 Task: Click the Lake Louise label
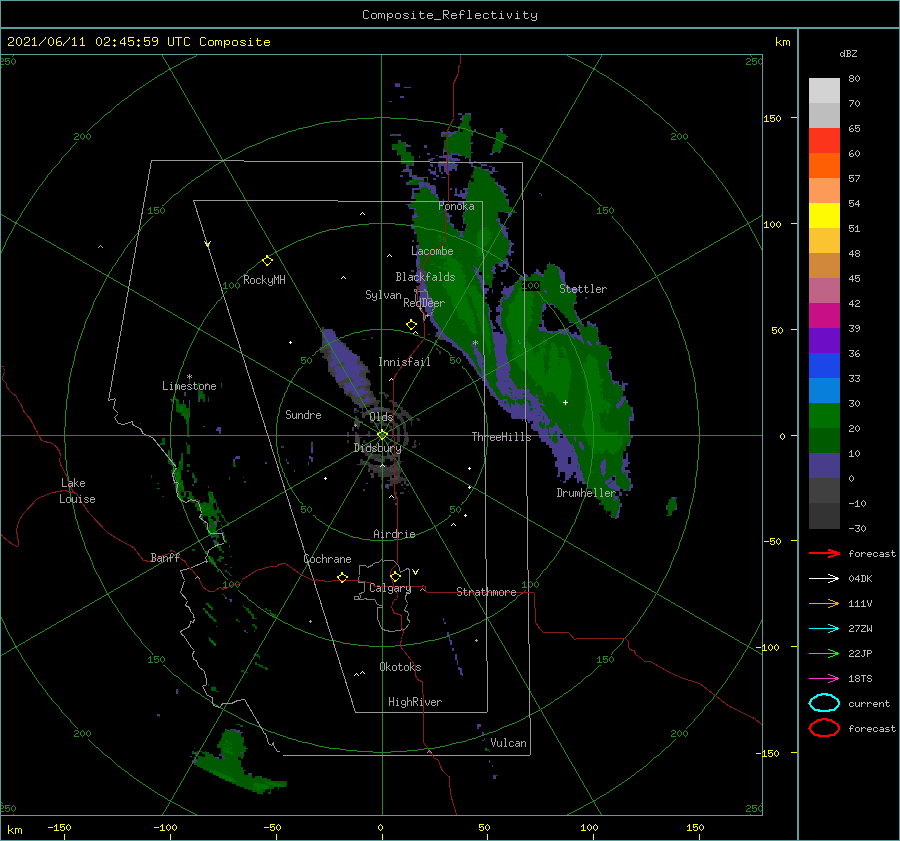pos(77,491)
